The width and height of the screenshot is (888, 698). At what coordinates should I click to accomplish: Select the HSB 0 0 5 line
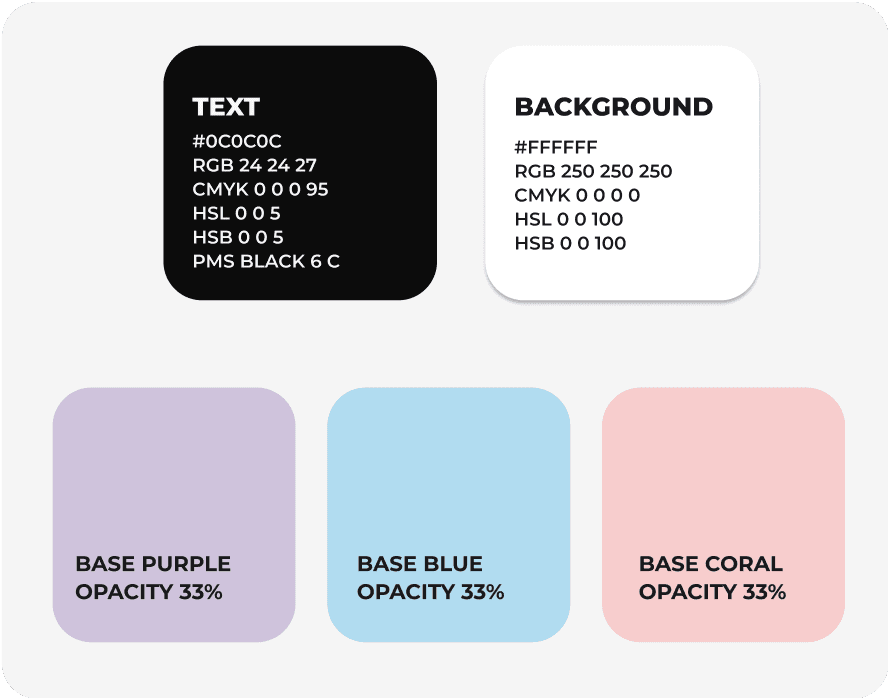(238, 237)
